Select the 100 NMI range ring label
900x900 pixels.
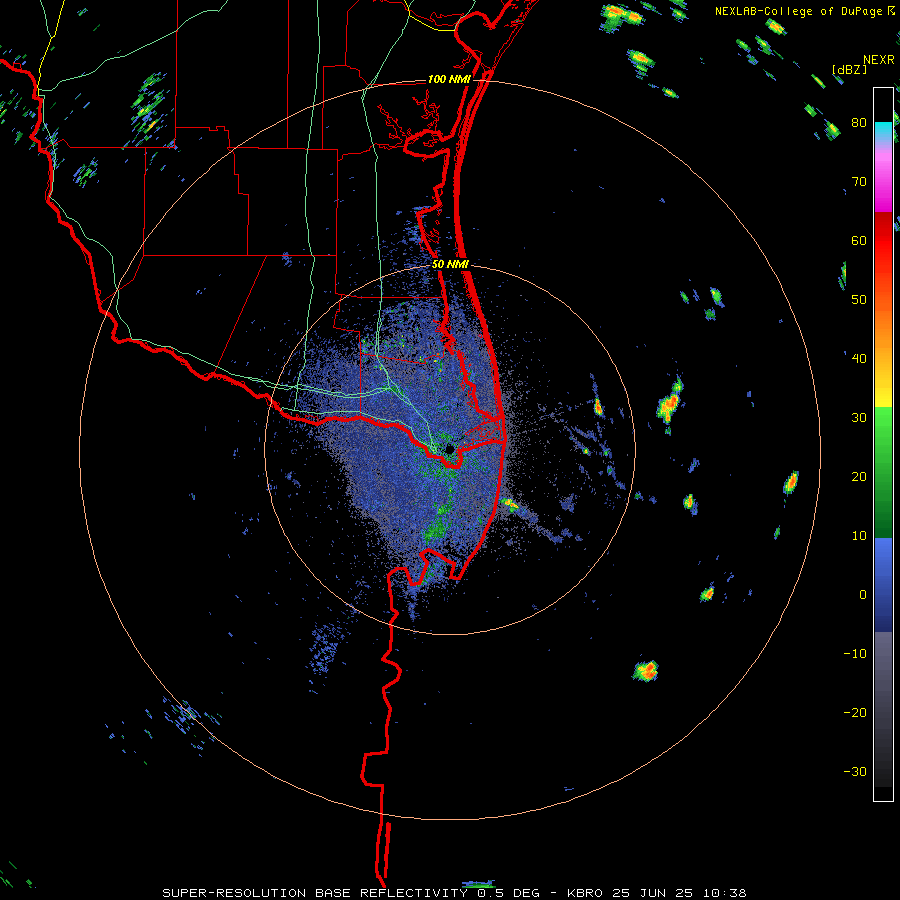click(x=449, y=79)
